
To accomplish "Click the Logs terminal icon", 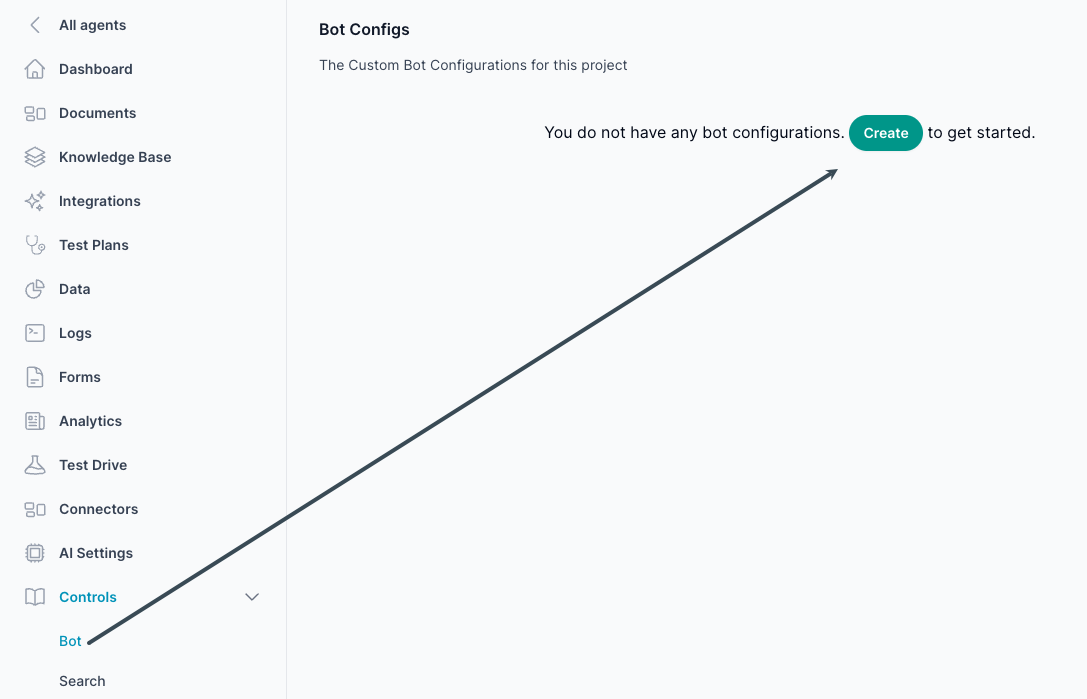I will (x=35, y=333).
